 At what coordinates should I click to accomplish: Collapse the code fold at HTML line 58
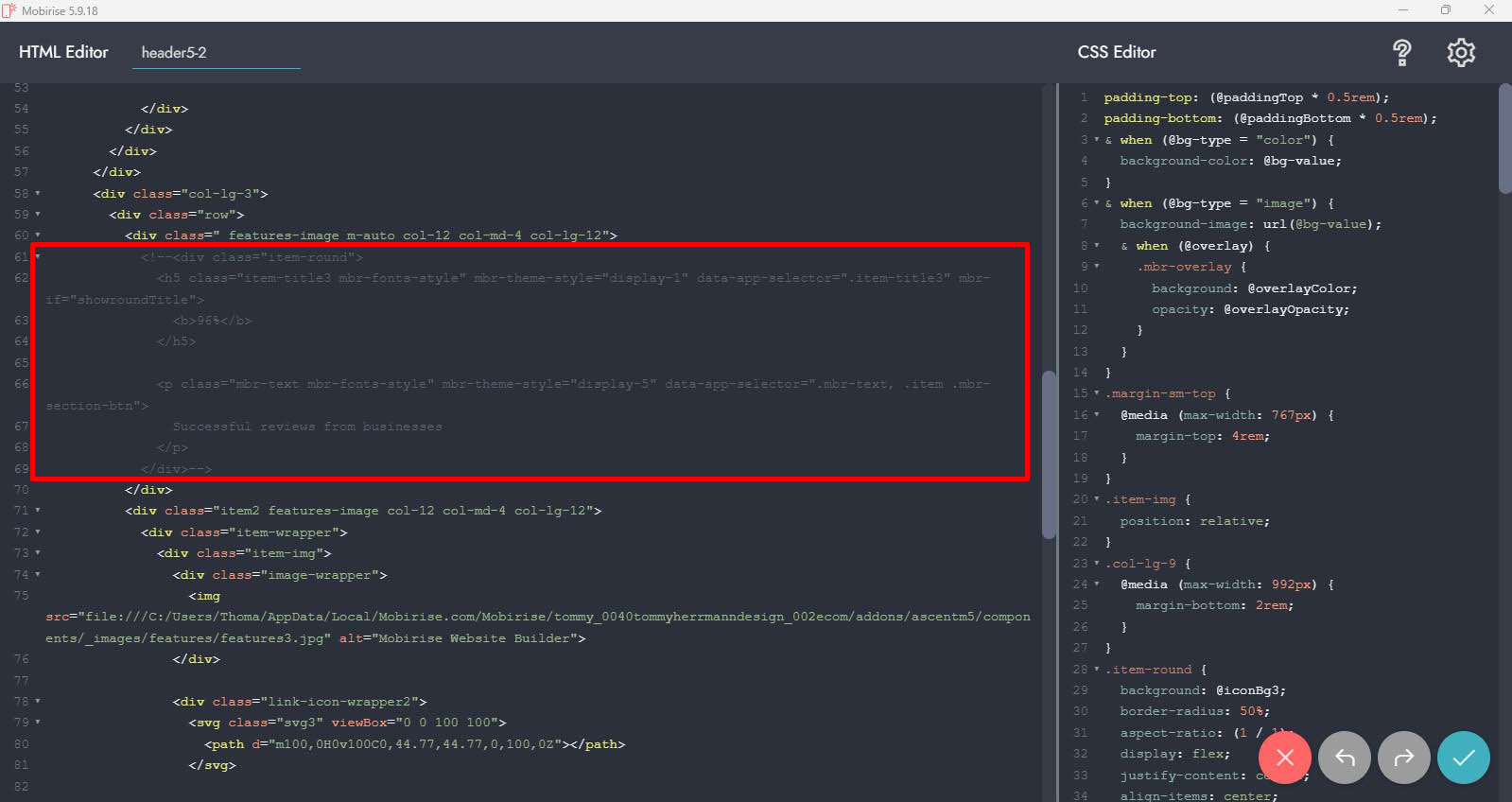click(x=38, y=193)
